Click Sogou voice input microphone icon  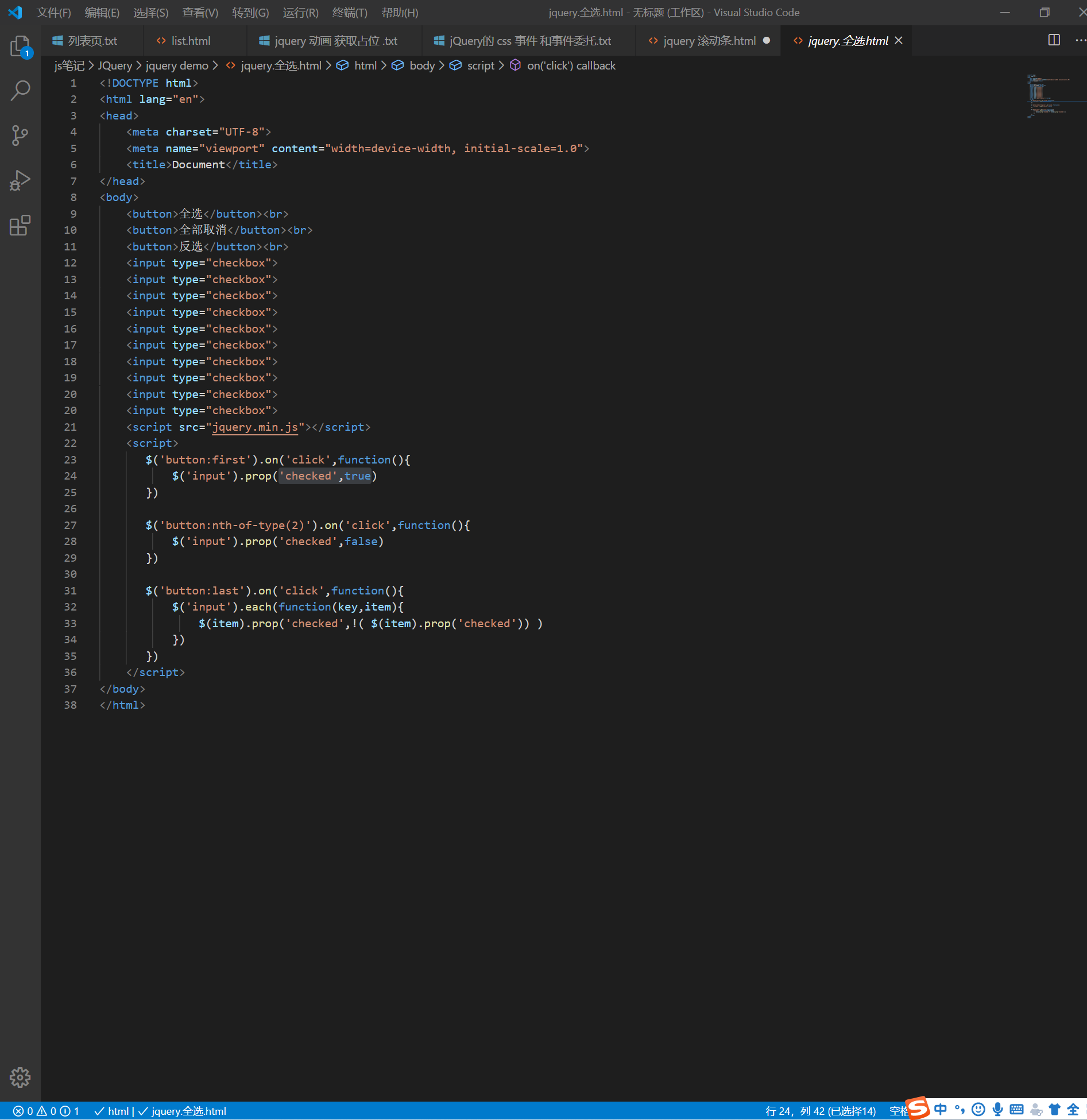pyautogui.click(x=998, y=1109)
